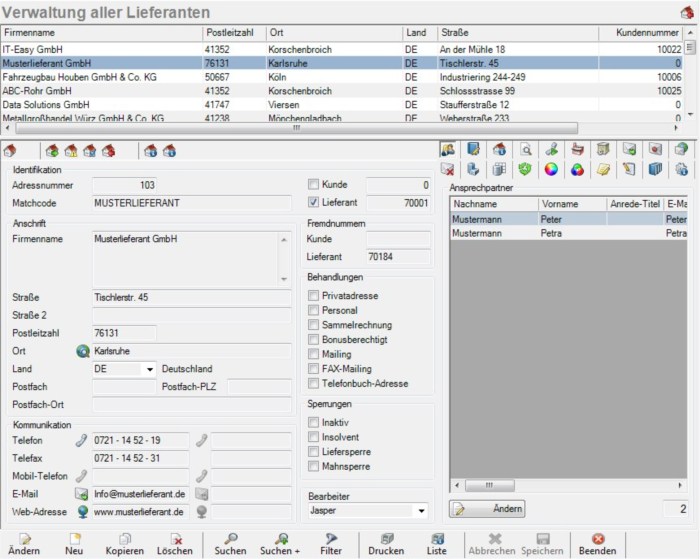This screenshot has height=559, width=700.
Task: Click the house icon with green arrow
Action: [x=52, y=151]
